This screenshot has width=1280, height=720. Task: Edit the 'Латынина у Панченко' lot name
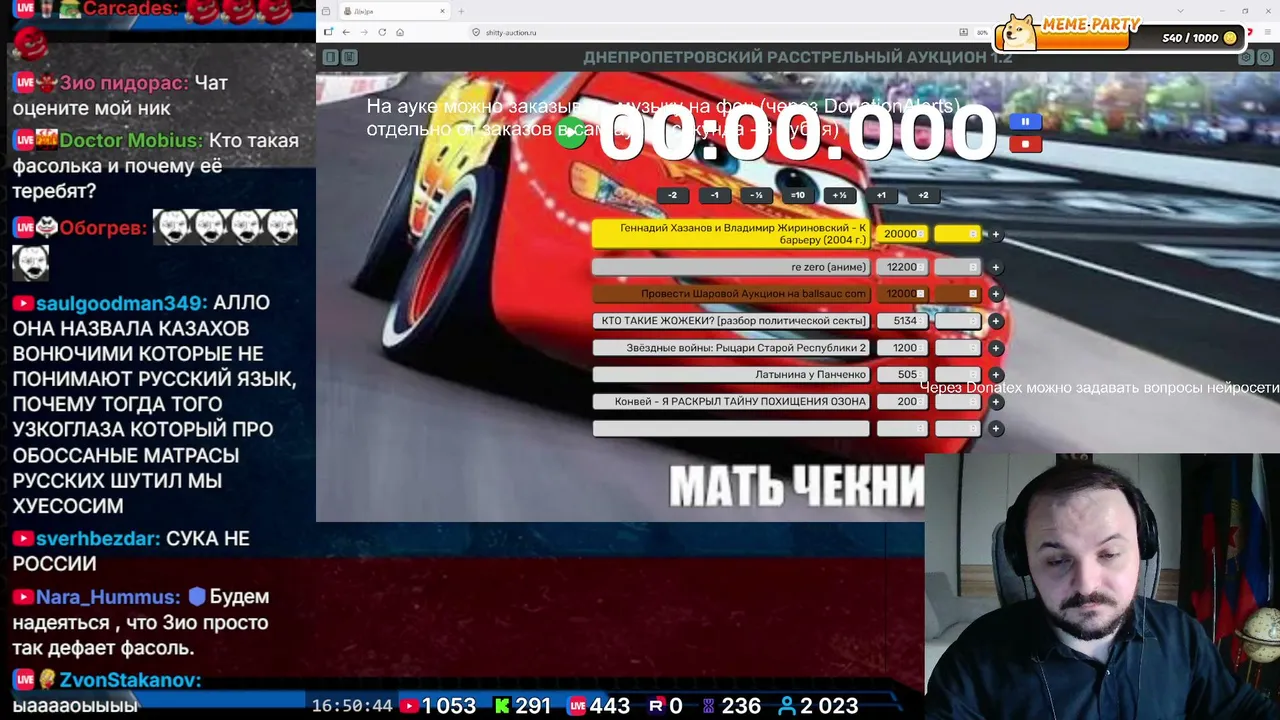731,375
